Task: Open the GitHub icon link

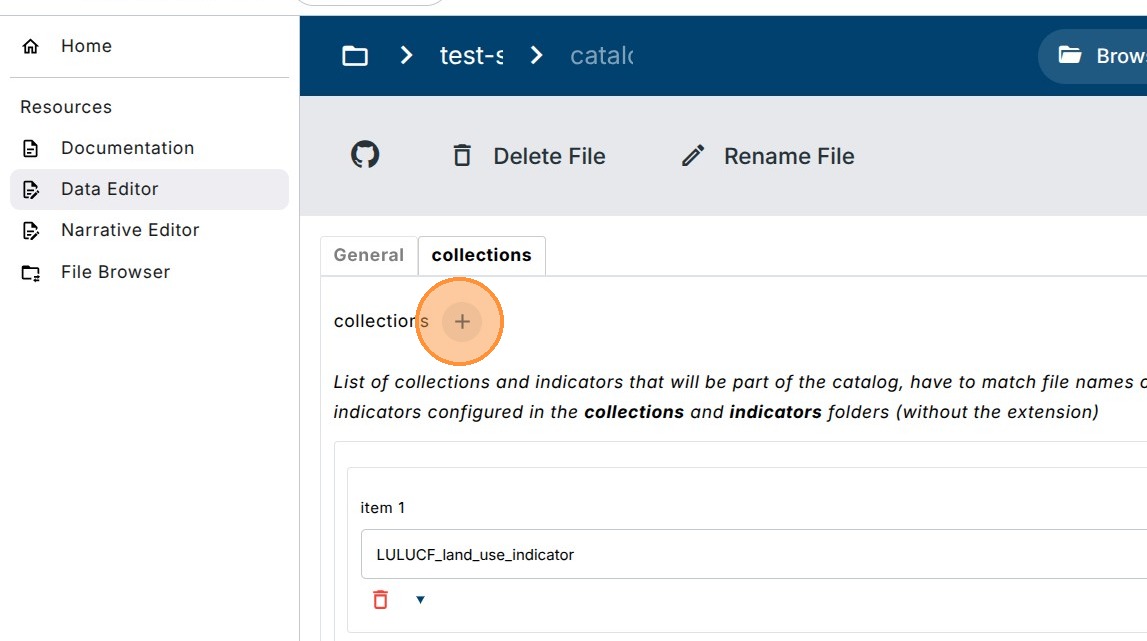Action: (x=365, y=156)
